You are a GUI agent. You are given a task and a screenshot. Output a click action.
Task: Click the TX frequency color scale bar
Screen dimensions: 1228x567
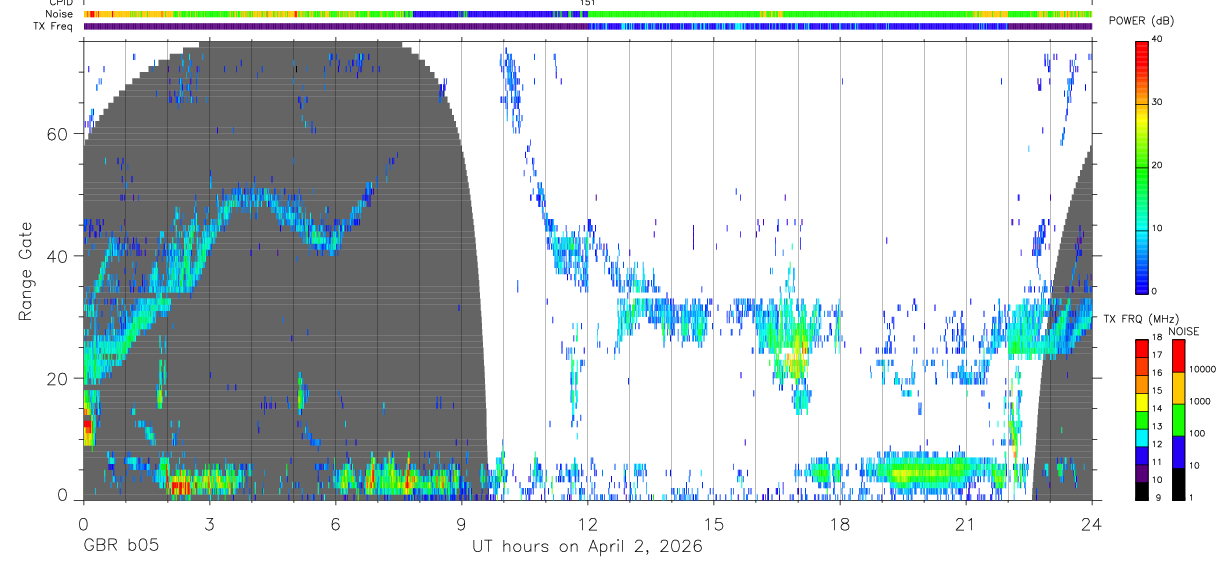click(1142, 420)
